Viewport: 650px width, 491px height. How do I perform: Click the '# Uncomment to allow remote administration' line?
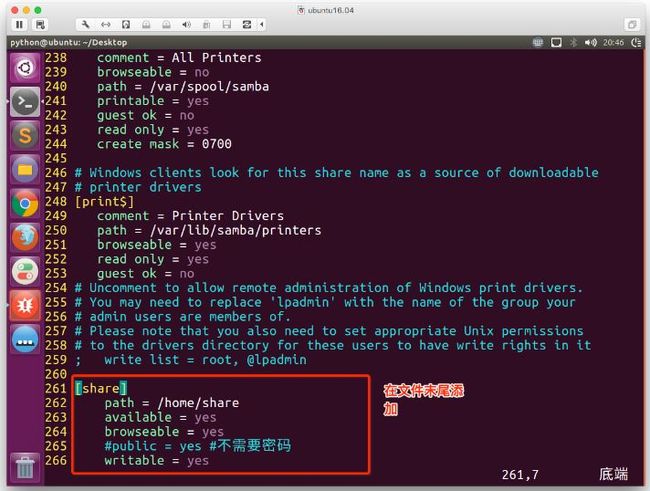(329, 288)
